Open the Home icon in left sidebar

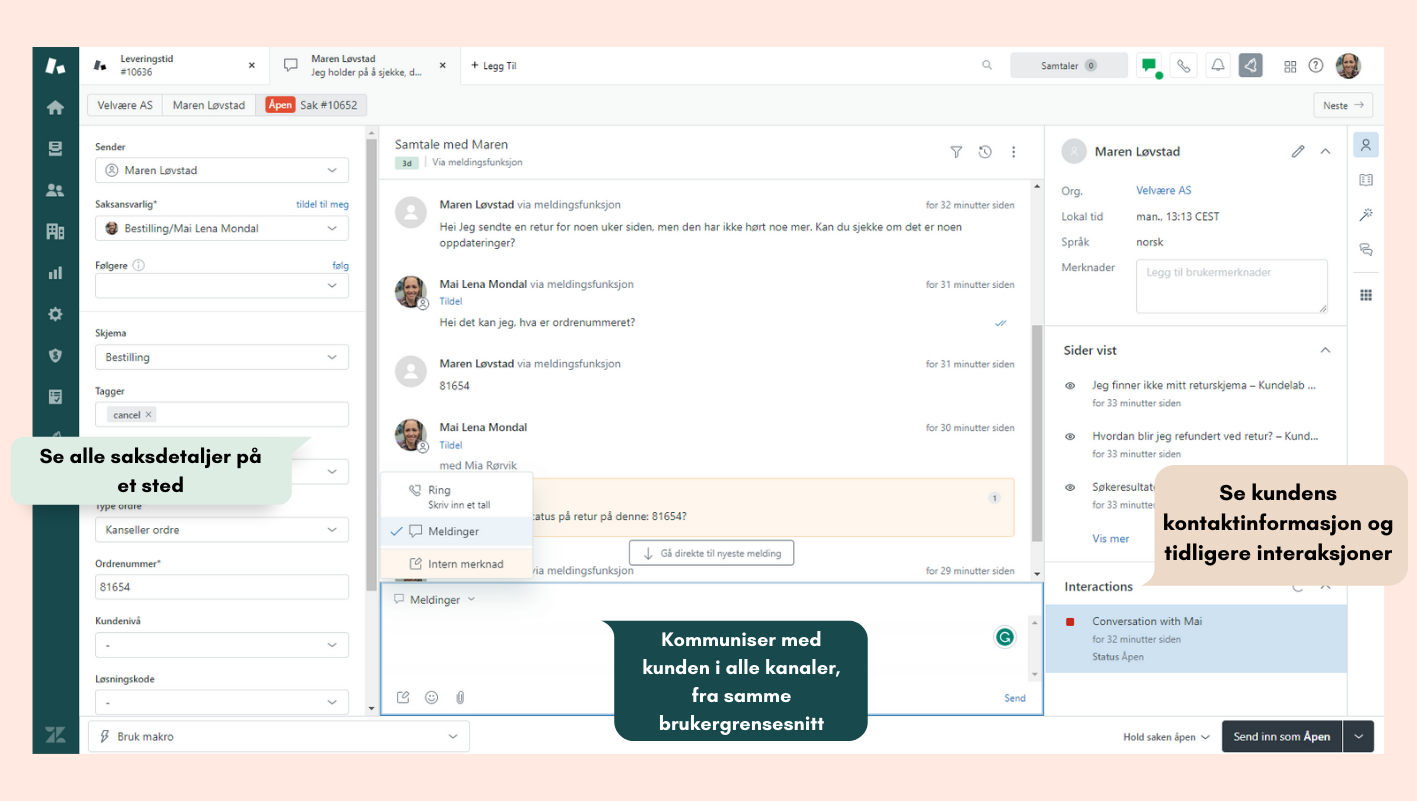click(x=55, y=108)
